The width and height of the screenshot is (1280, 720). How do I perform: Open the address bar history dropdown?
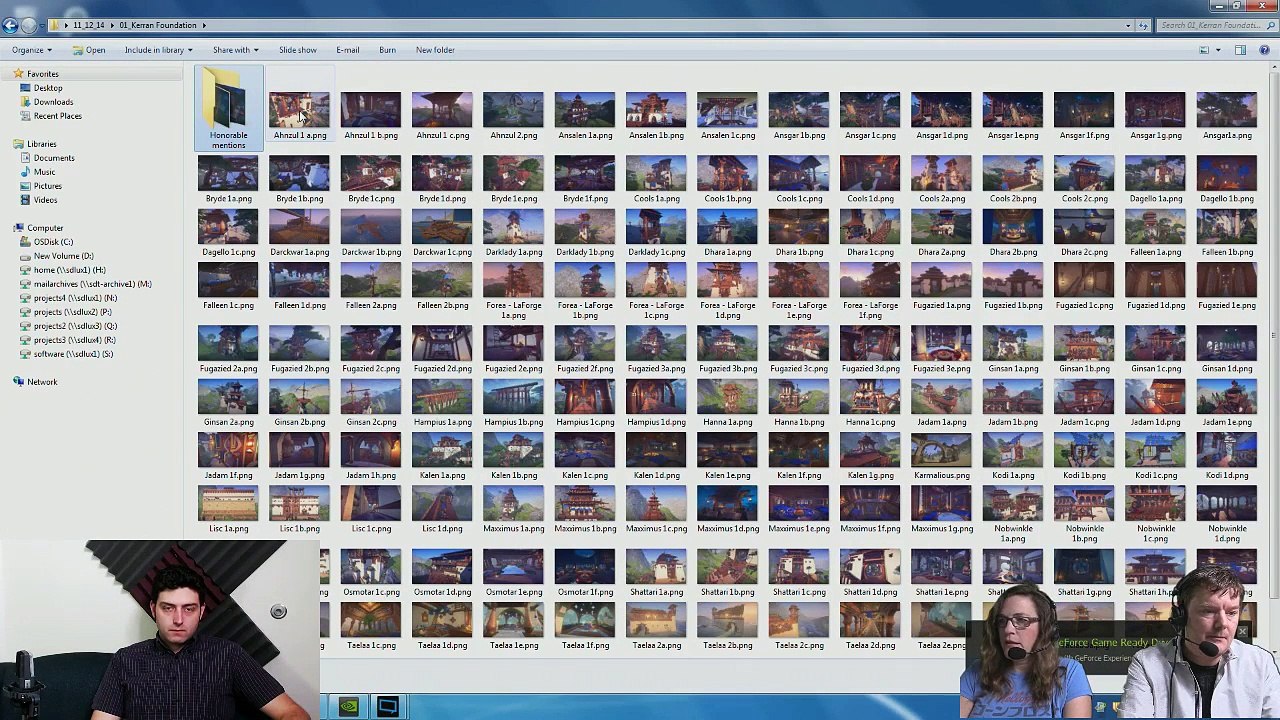(1128, 25)
